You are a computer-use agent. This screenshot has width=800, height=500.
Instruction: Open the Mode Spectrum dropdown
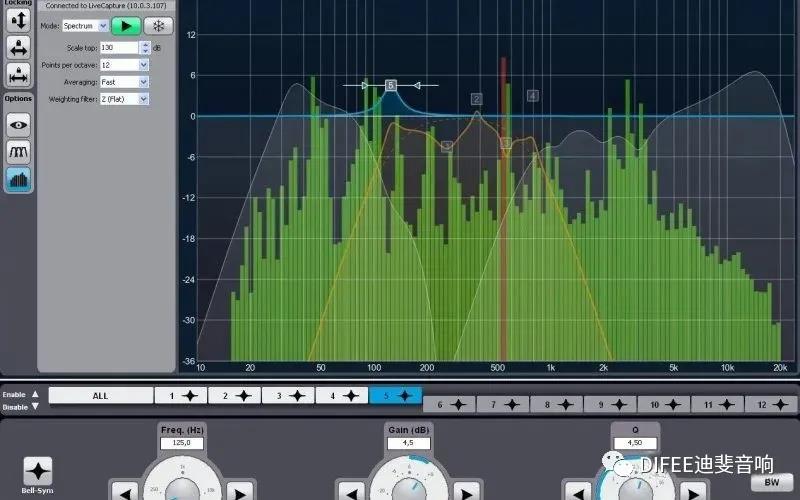click(85, 26)
